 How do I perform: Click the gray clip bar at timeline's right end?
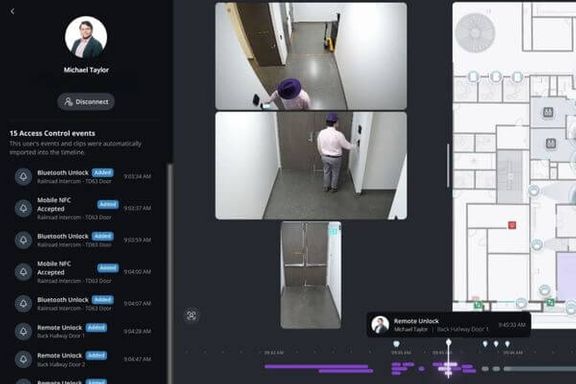coord(540,369)
